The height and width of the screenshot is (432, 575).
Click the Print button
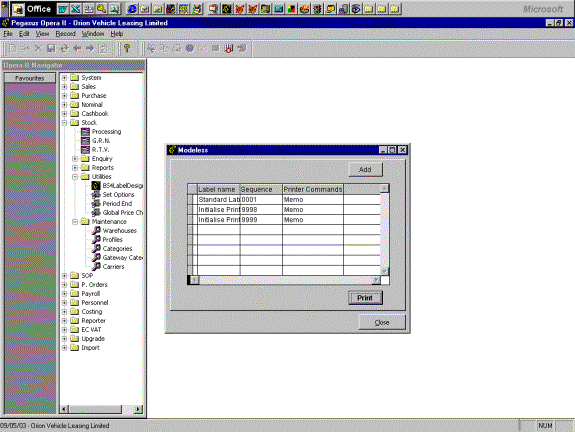tap(365, 298)
